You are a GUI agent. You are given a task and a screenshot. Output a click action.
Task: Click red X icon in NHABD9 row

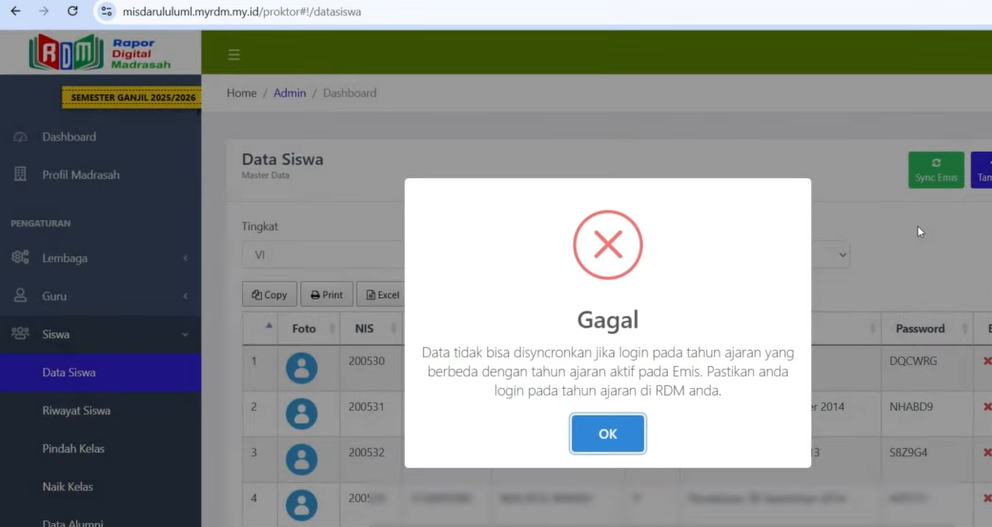click(987, 407)
